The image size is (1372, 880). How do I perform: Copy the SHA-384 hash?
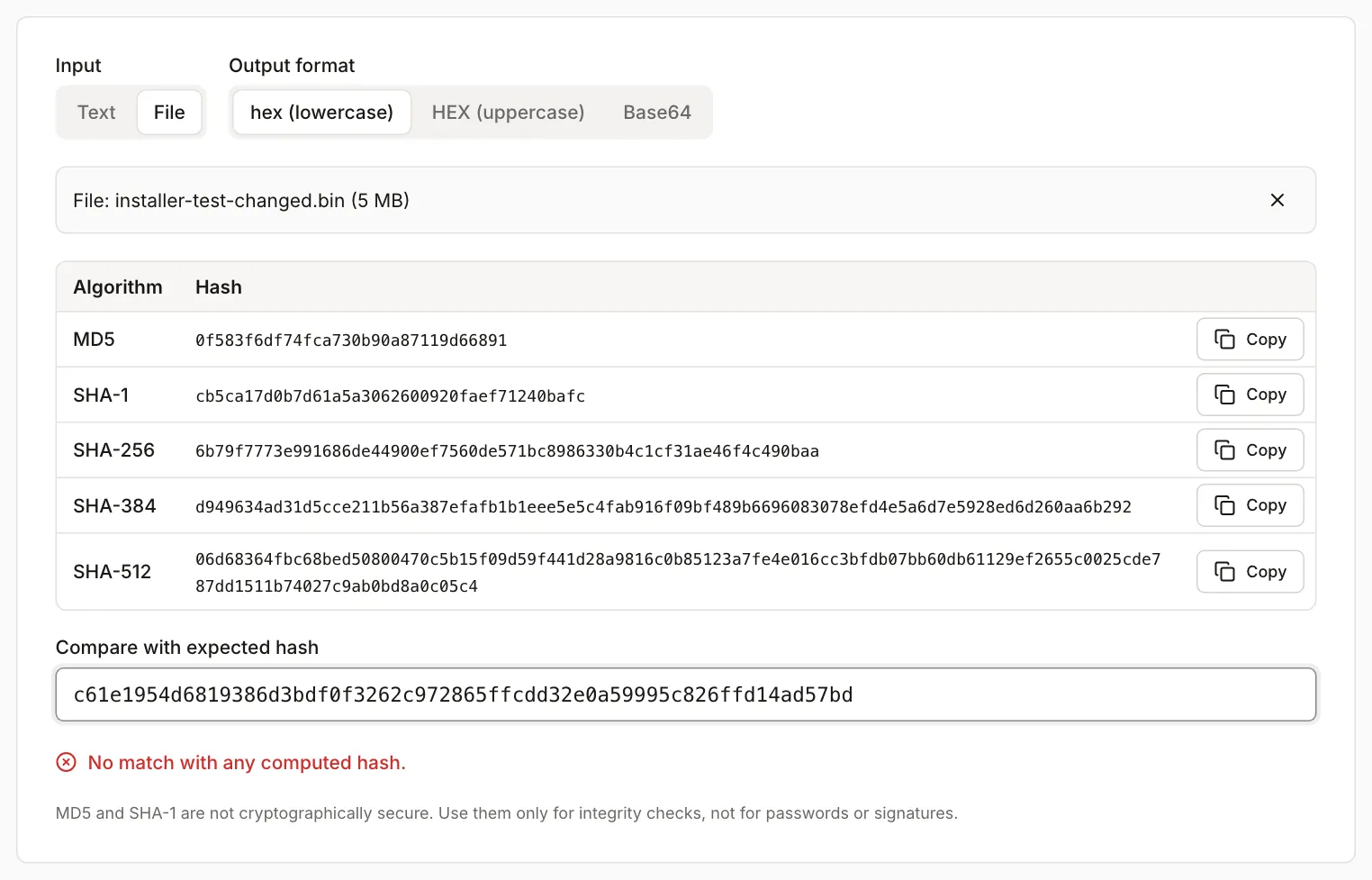(1250, 505)
